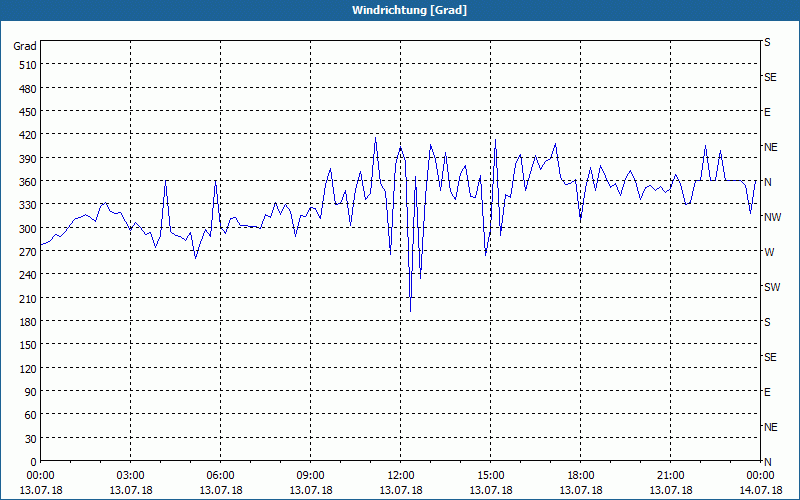Choose the 180 degree axis label
This screenshot has height=500, width=800.
click(x=28, y=322)
